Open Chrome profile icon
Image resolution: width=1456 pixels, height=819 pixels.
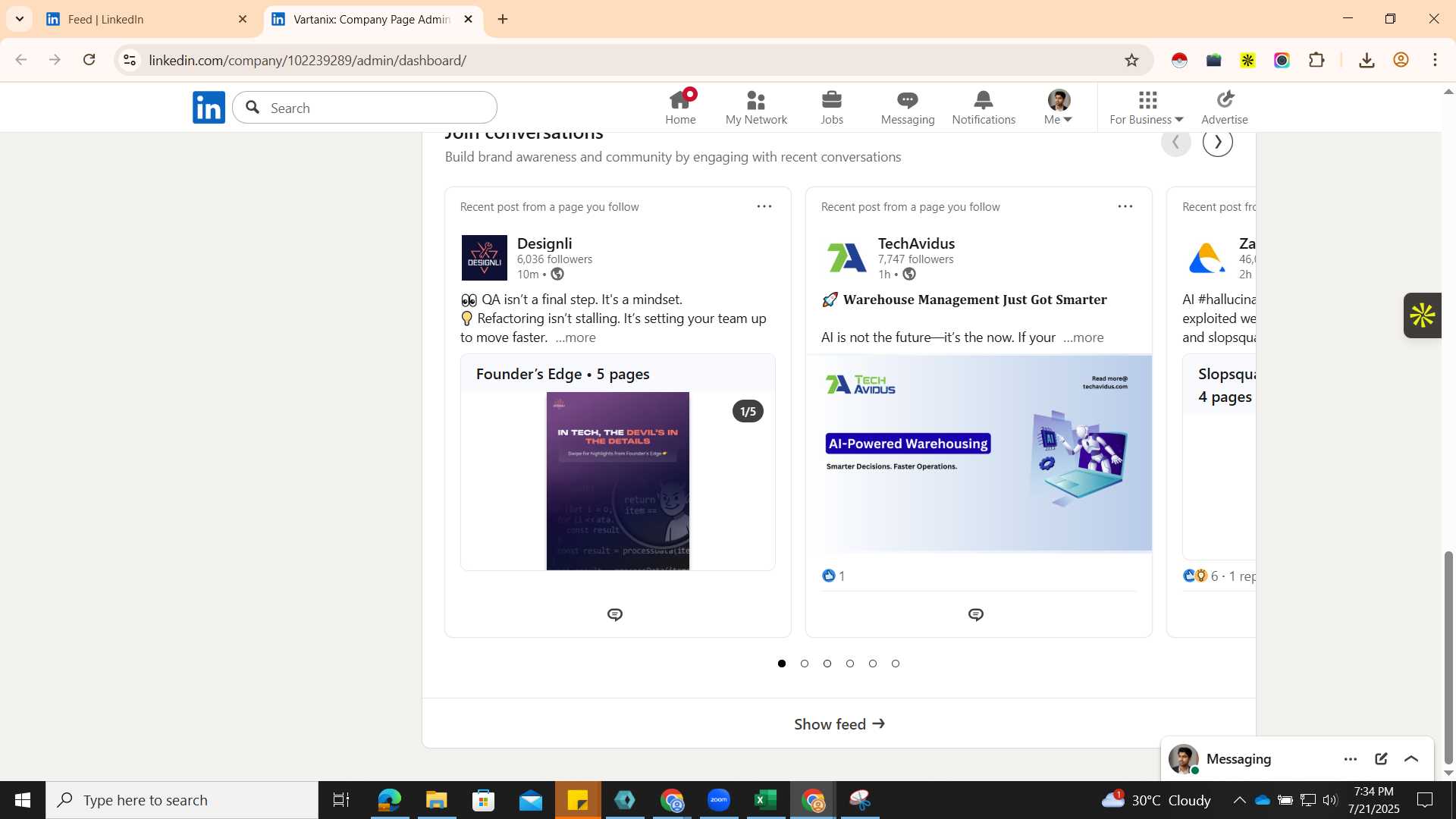pos(1401,60)
